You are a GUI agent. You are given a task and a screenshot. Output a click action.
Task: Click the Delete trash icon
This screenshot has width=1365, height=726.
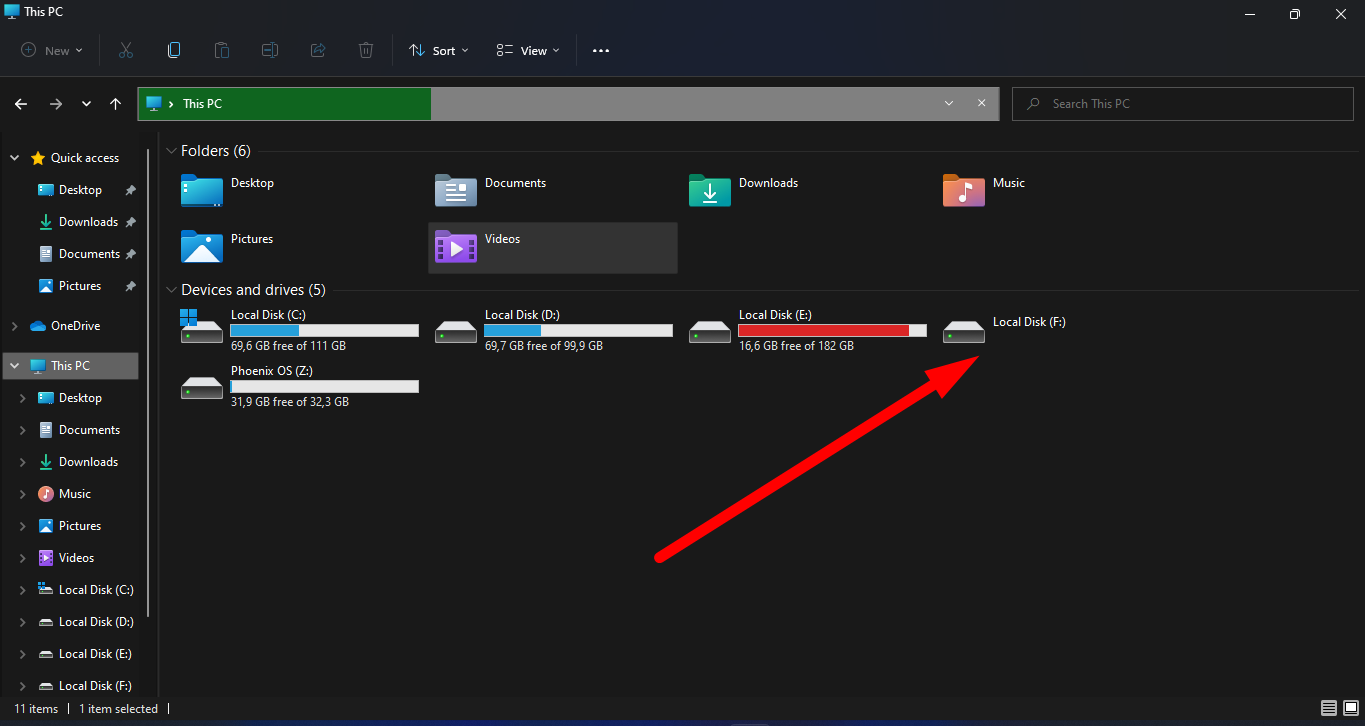[366, 50]
